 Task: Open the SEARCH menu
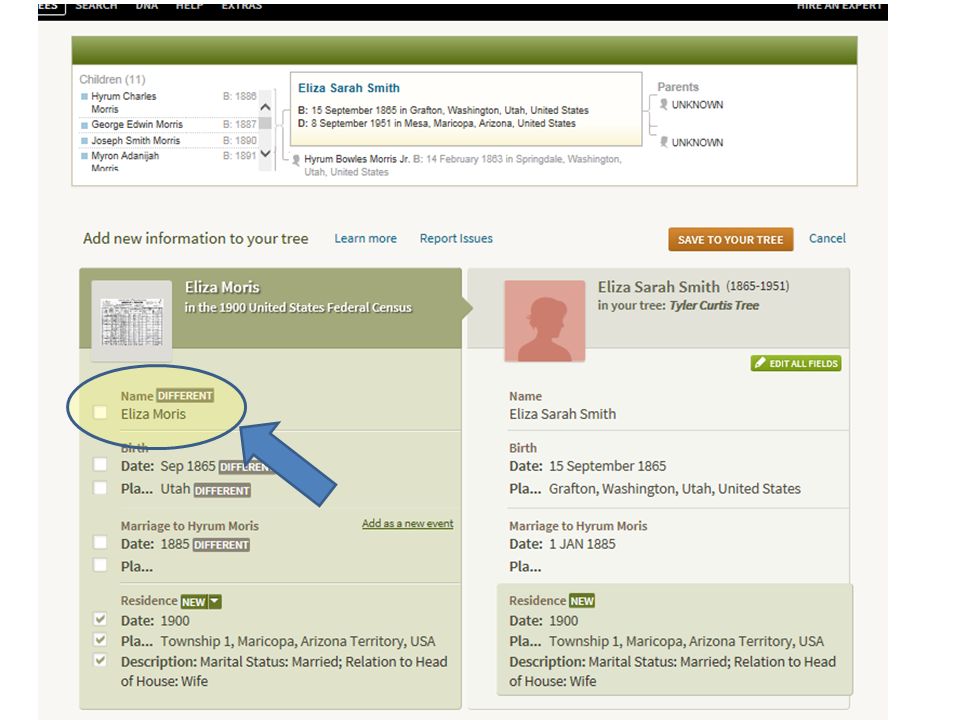tap(96, 6)
